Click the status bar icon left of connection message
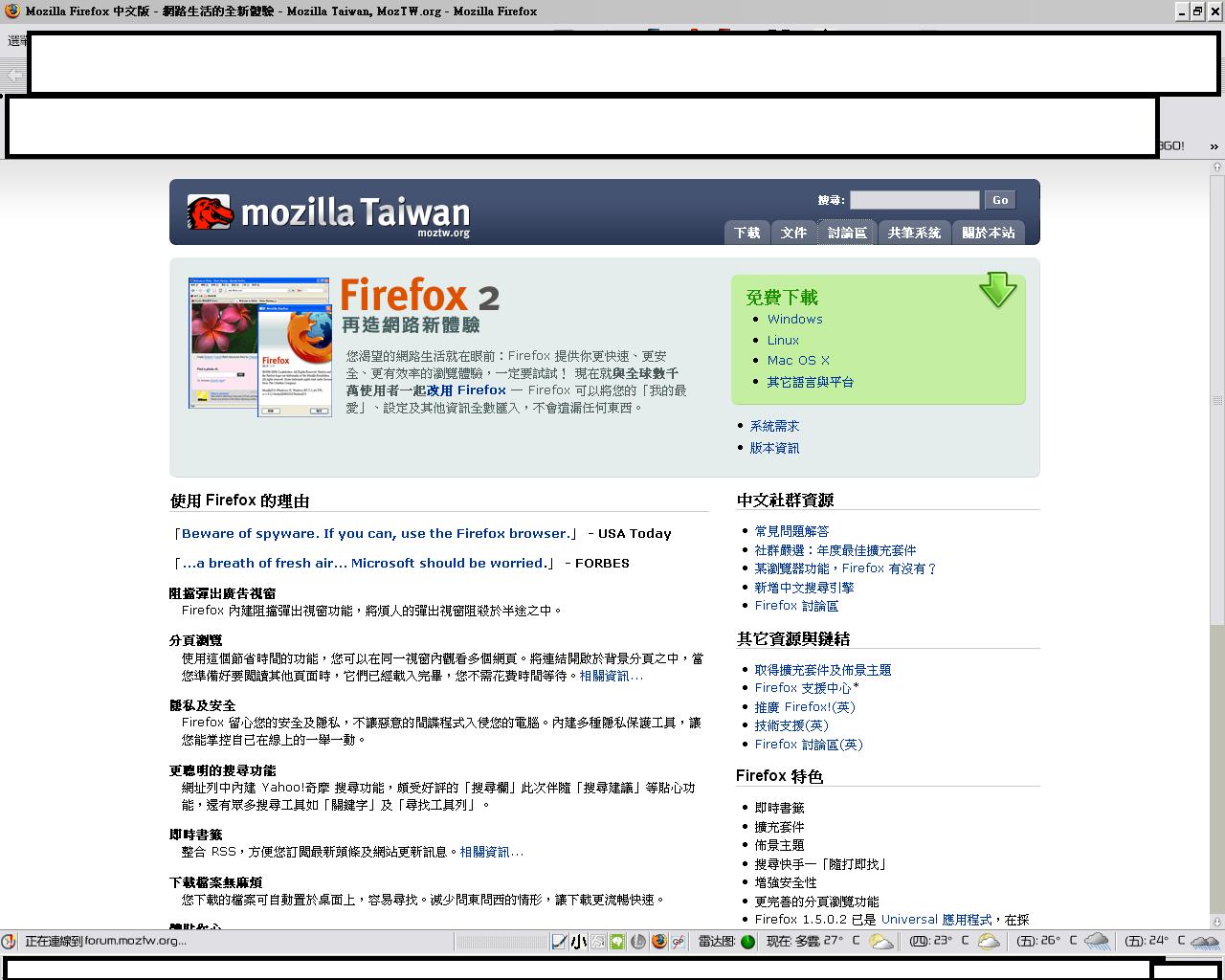1225x980 pixels. pyautogui.click(x=9, y=941)
